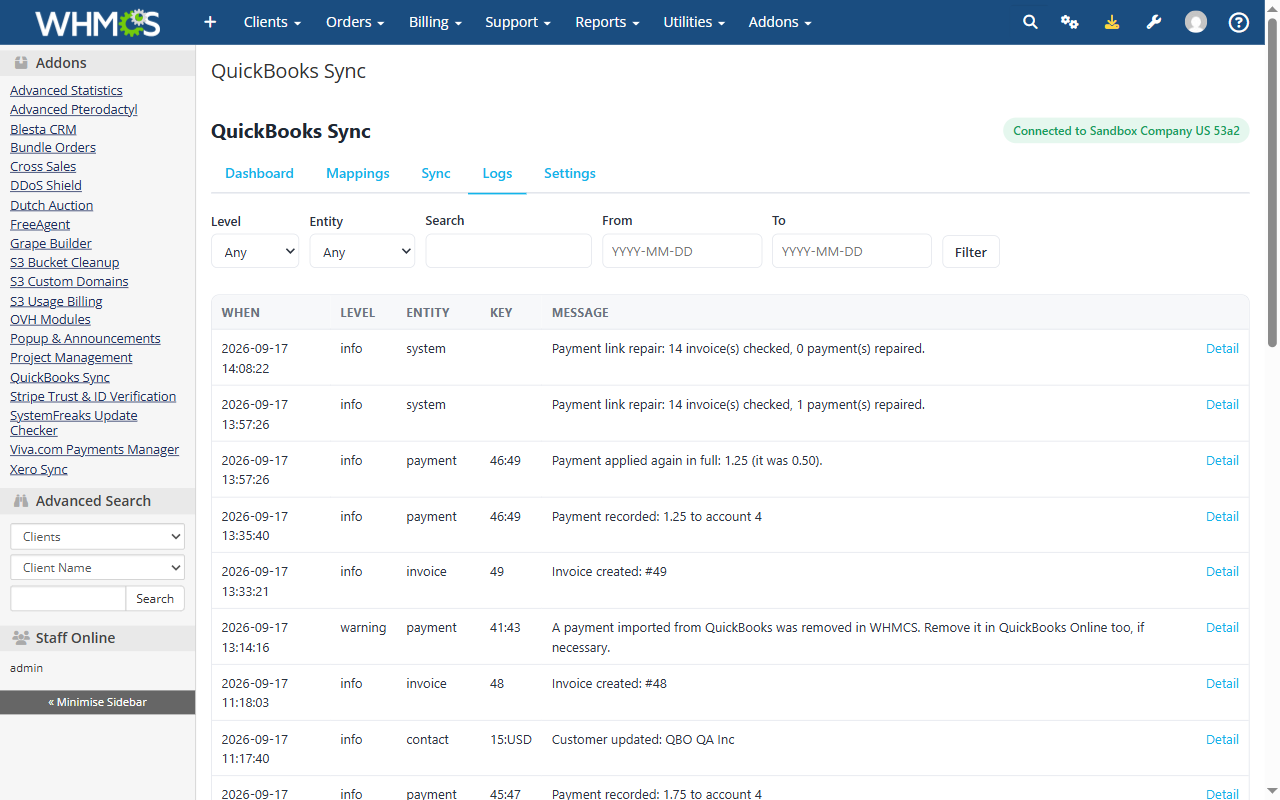Viewport: 1280px width, 800px height.
Task: Open the search magnifier icon
Action: (1030, 22)
